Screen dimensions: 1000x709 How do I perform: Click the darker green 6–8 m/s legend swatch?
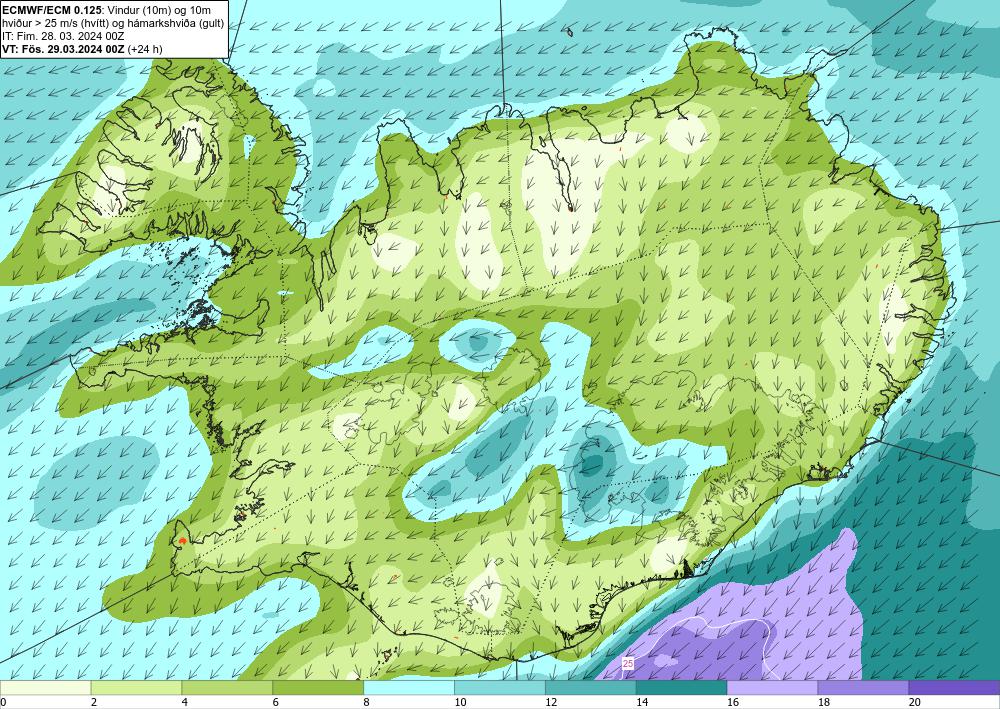coord(318,688)
